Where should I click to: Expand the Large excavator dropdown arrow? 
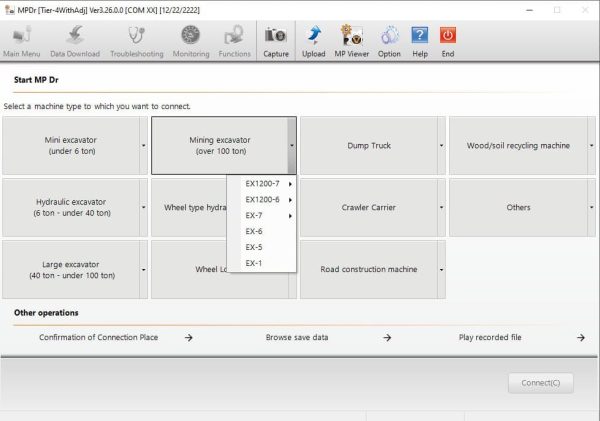pyautogui.click(x=143, y=269)
